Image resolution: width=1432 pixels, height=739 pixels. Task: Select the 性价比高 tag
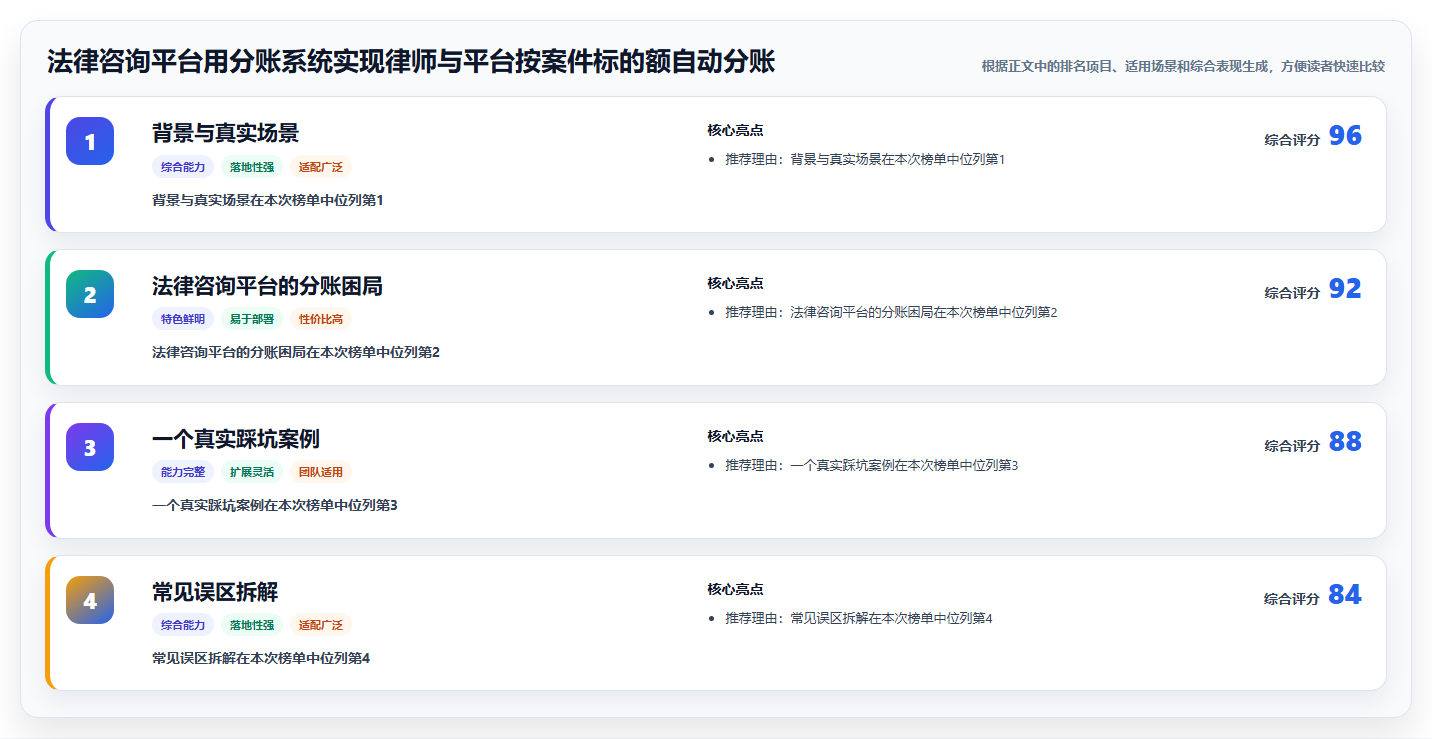click(x=321, y=319)
